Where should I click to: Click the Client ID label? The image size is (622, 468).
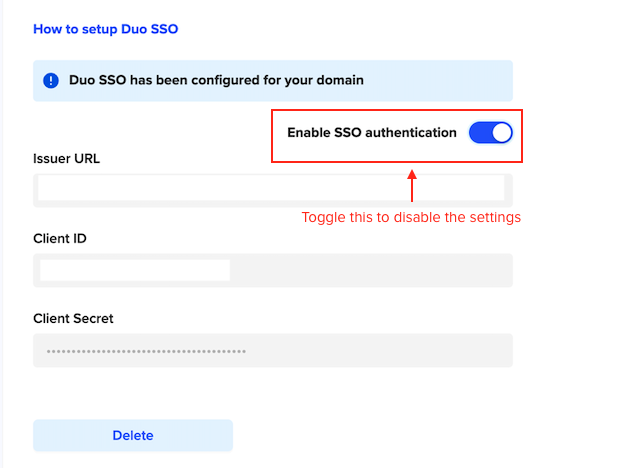point(60,238)
